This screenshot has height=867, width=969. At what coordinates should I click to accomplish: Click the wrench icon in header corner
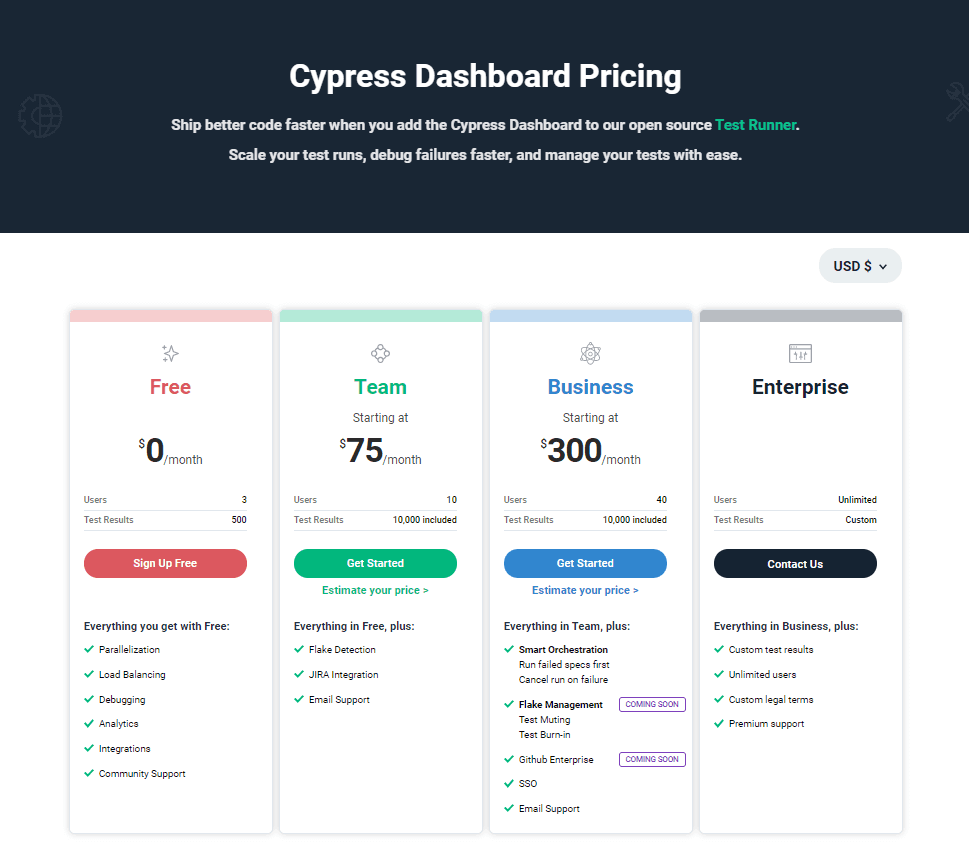pos(956,102)
